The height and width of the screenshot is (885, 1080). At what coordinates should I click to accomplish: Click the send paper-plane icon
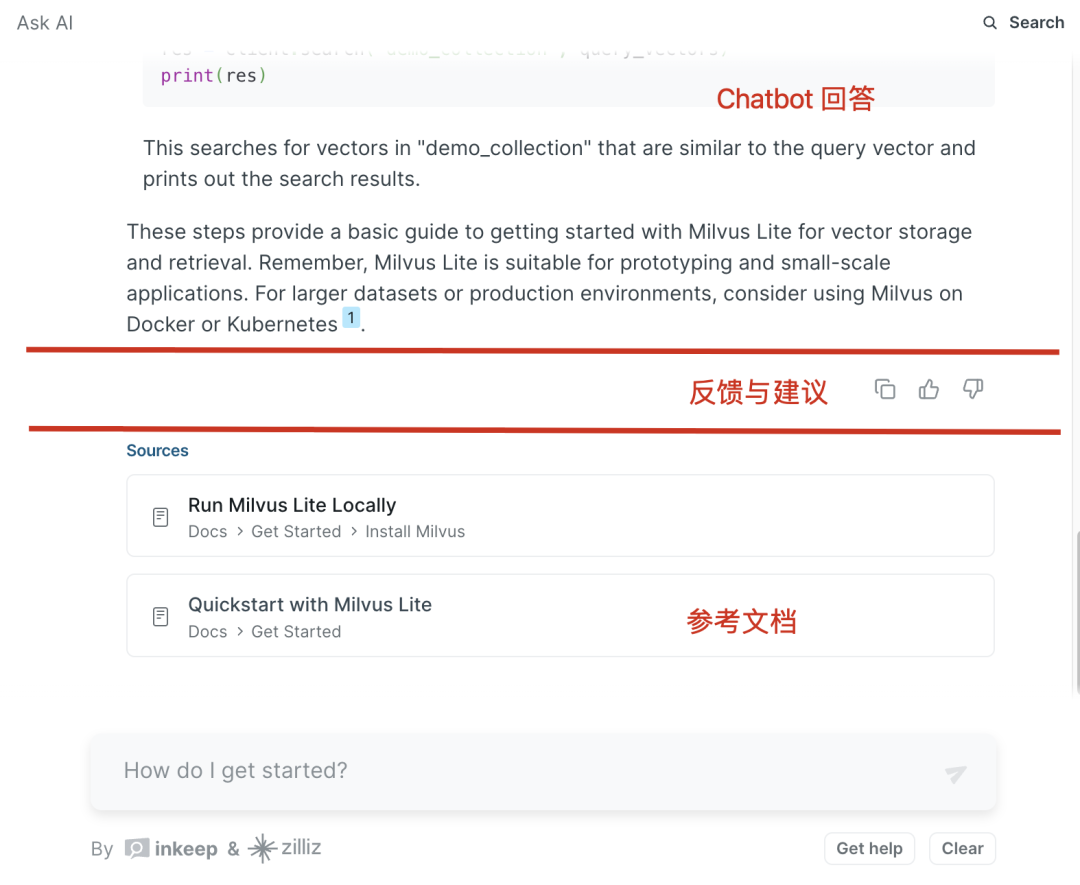955,773
